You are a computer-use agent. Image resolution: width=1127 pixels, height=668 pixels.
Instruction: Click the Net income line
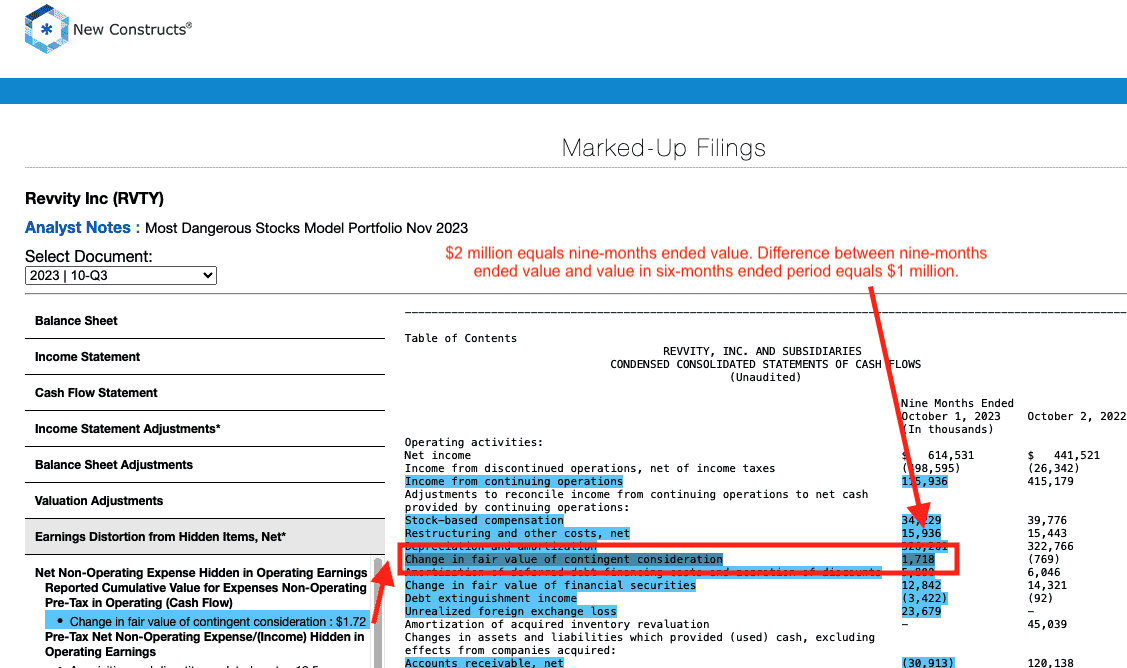pyautogui.click(x=437, y=455)
